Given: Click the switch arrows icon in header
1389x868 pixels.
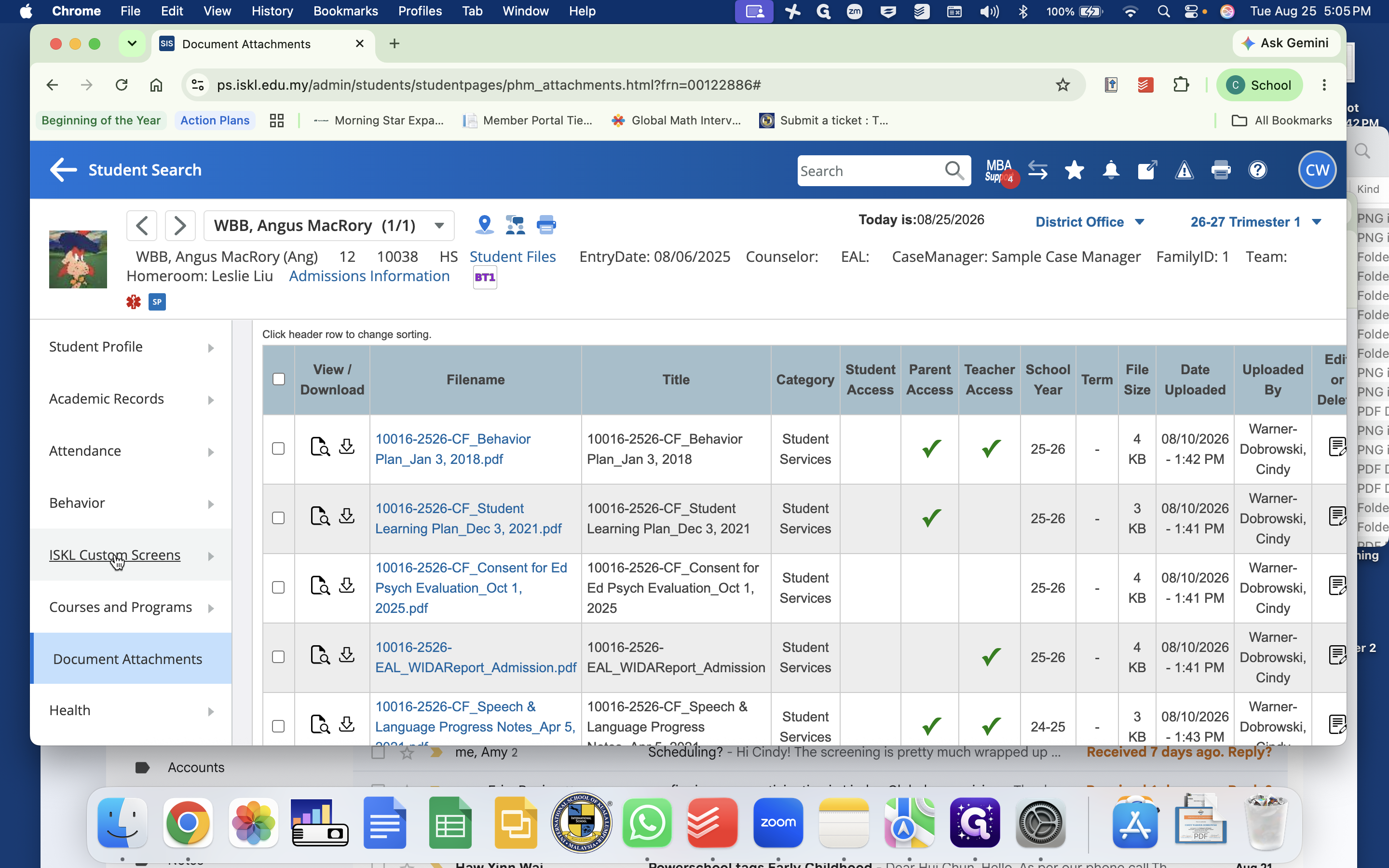Looking at the screenshot, I should click(1038, 171).
